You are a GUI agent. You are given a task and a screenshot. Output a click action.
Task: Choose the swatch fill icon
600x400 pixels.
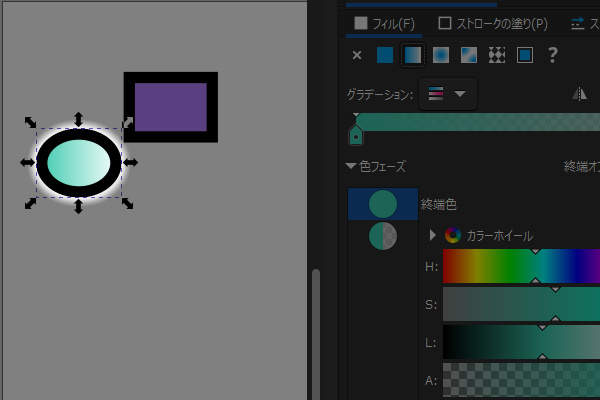pos(525,55)
